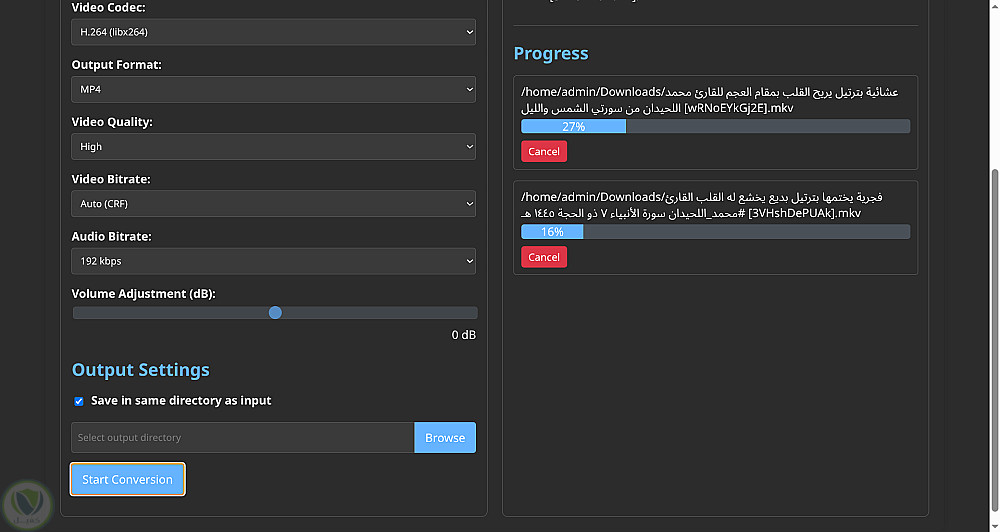Click the Volume Adjustment slider handle
Viewport: 1000px width, 532px height.
click(x=275, y=313)
